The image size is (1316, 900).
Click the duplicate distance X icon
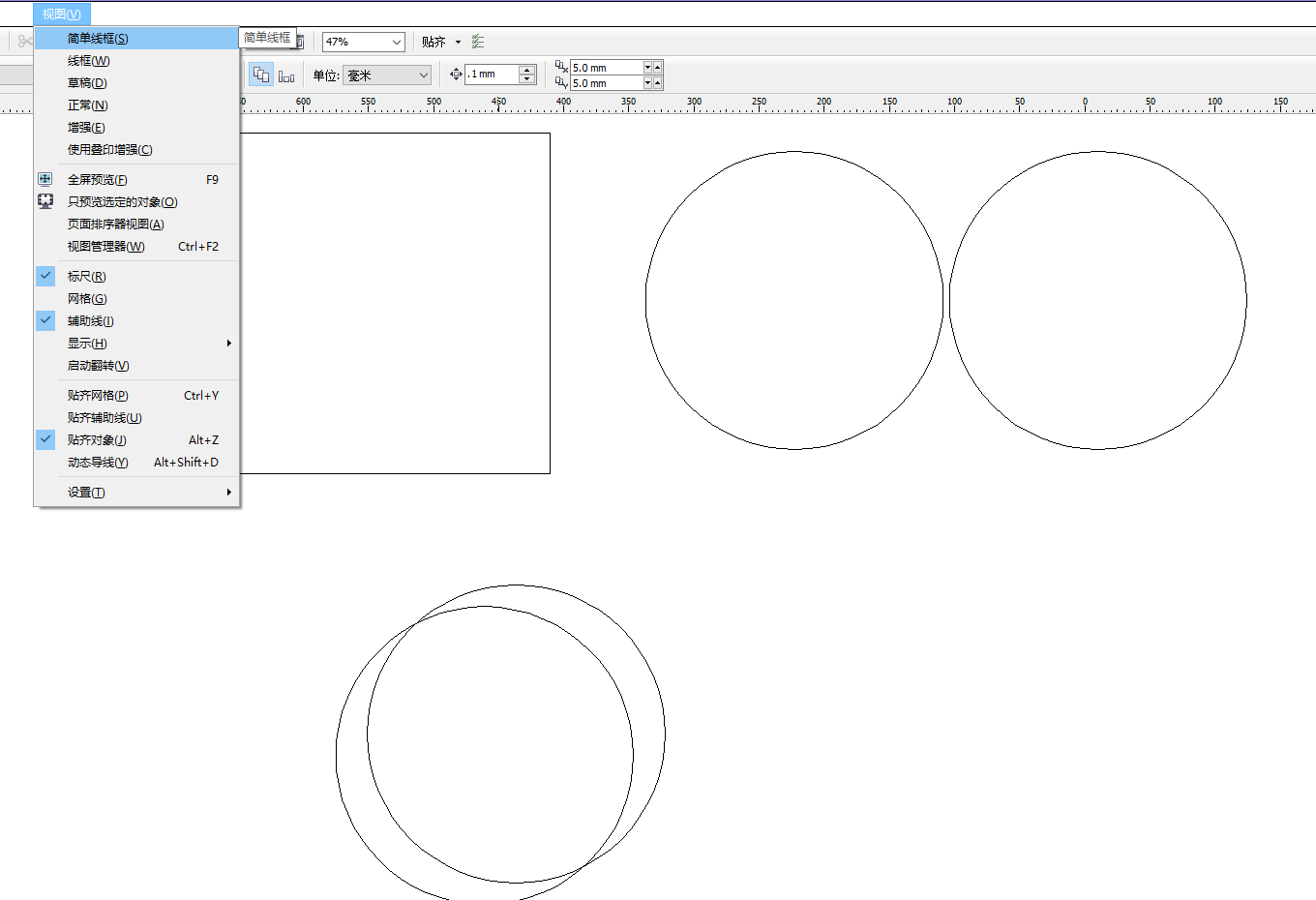click(561, 67)
